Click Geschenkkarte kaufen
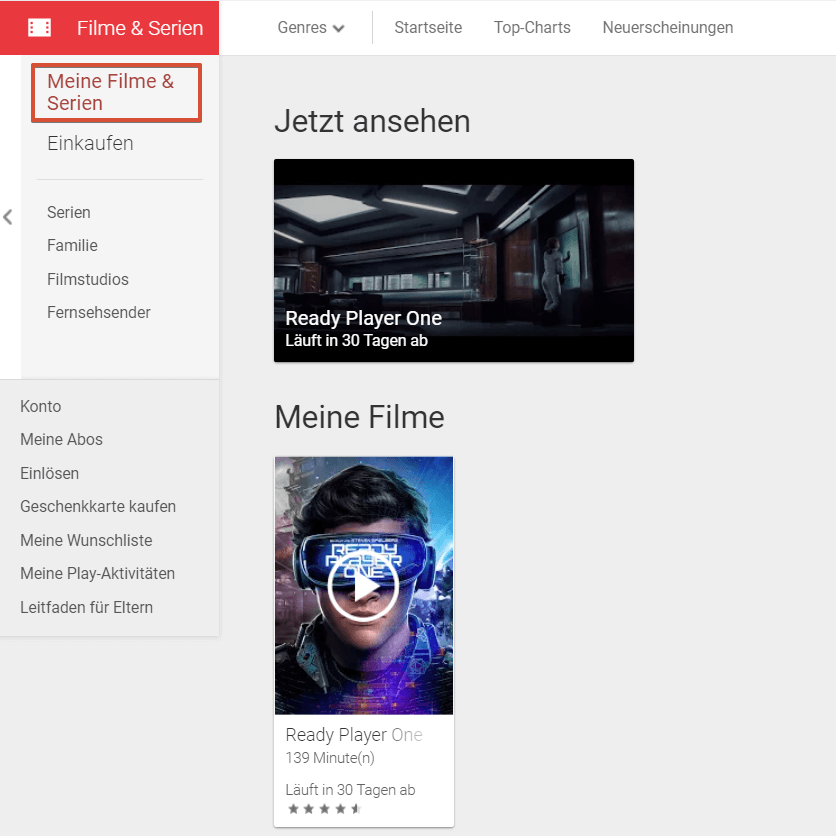Image resolution: width=836 pixels, height=836 pixels. pyautogui.click(x=98, y=506)
